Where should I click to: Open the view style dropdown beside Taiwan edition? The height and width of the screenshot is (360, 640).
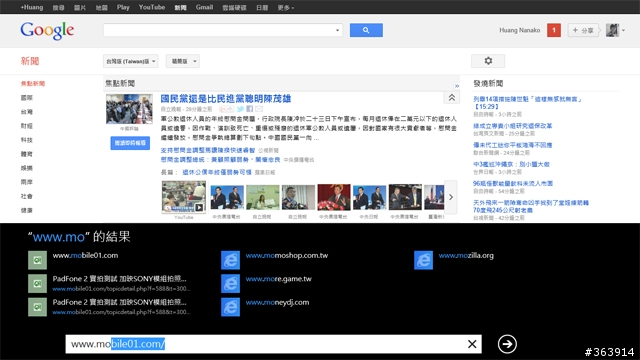pos(182,61)
